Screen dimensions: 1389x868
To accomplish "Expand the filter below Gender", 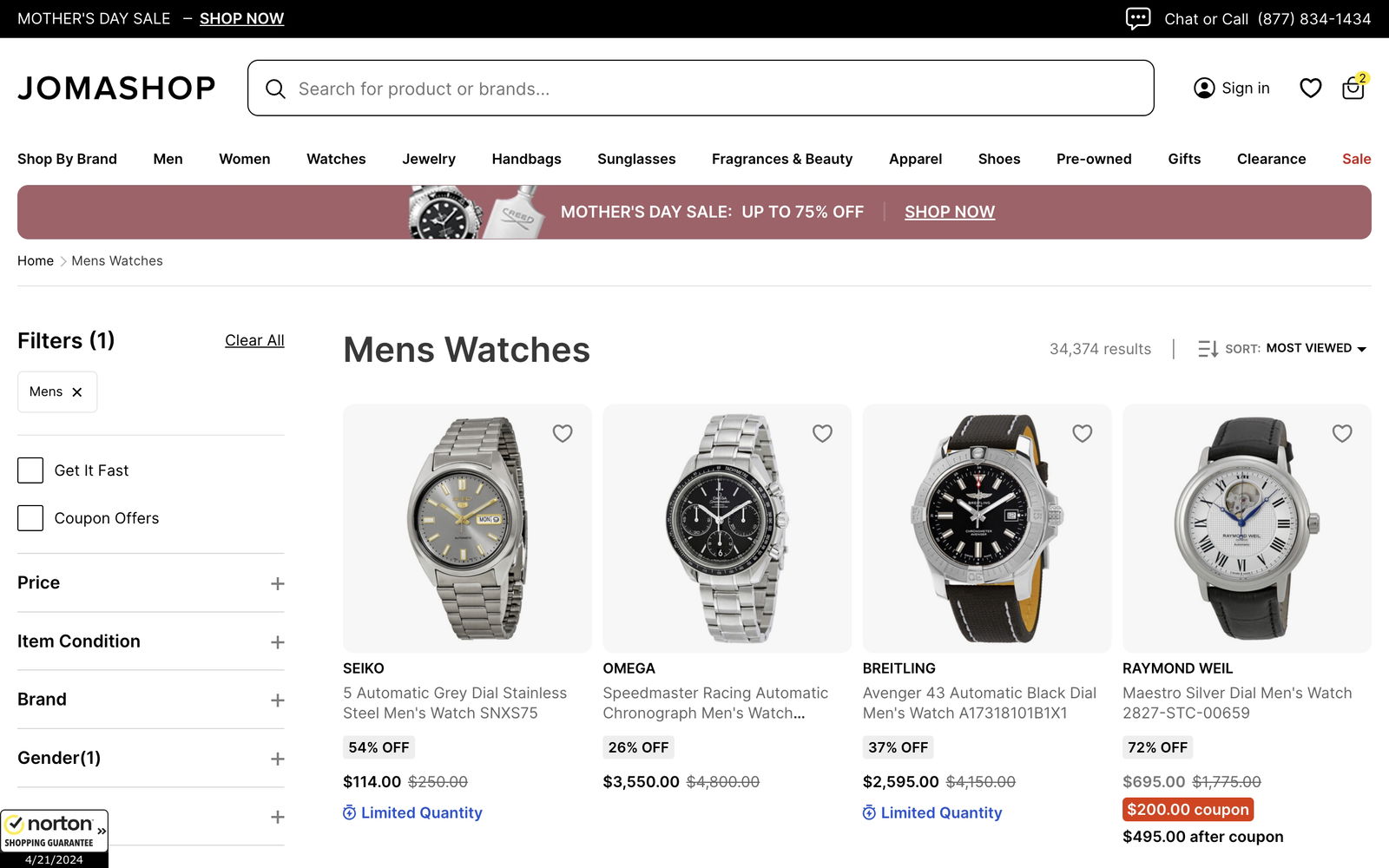I will click(278, 817).
